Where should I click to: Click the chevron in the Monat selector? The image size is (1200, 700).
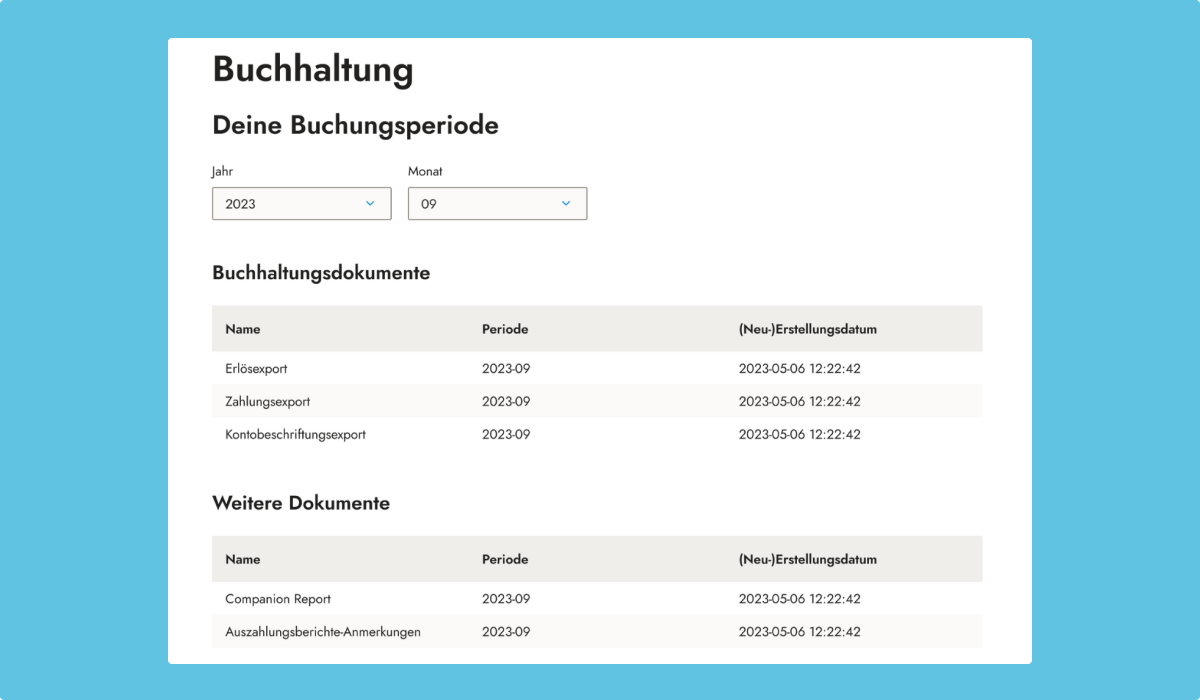click(x=566, y=203)
